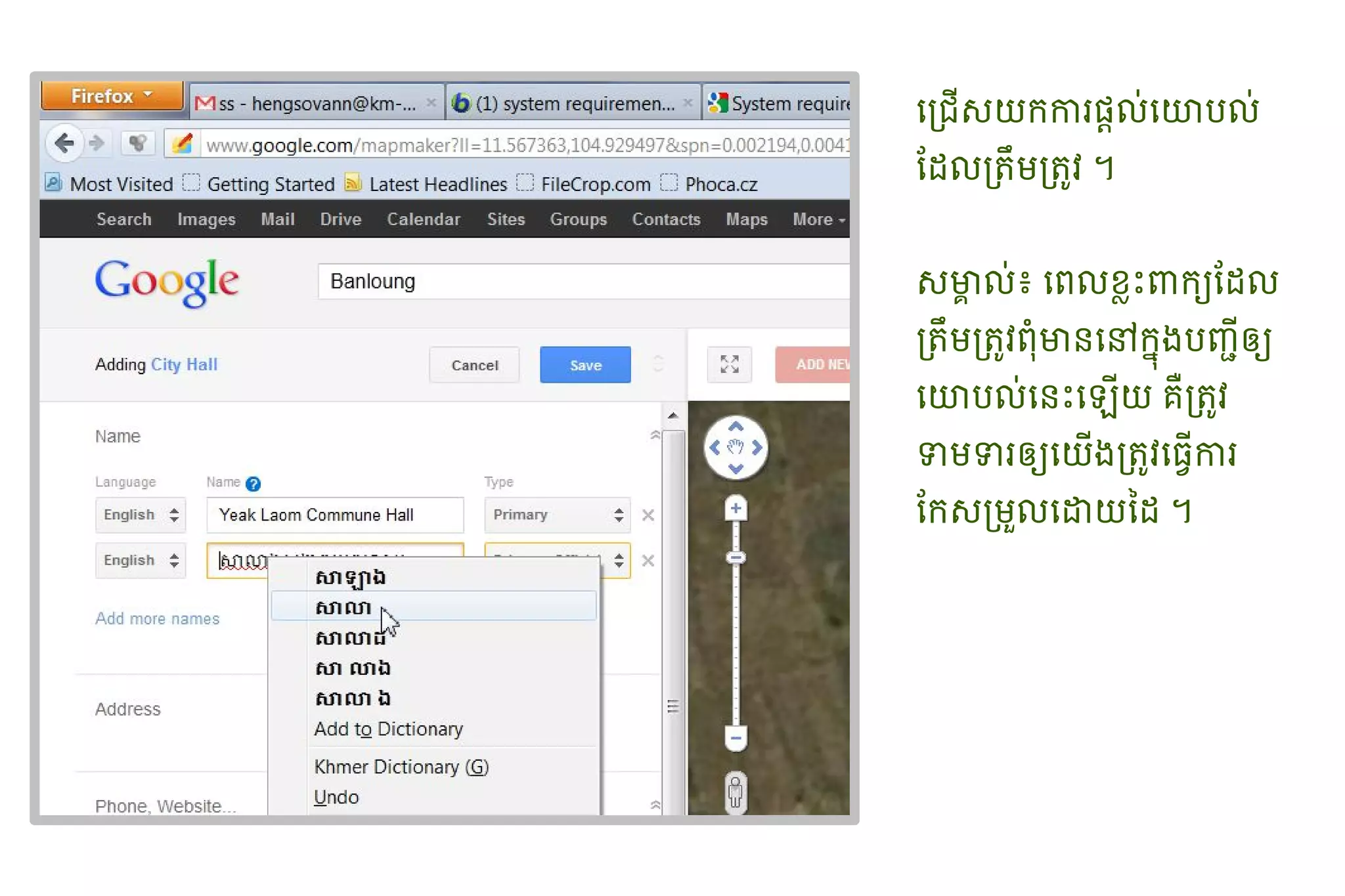Click the Khmer name input field

tap(335, 560)
